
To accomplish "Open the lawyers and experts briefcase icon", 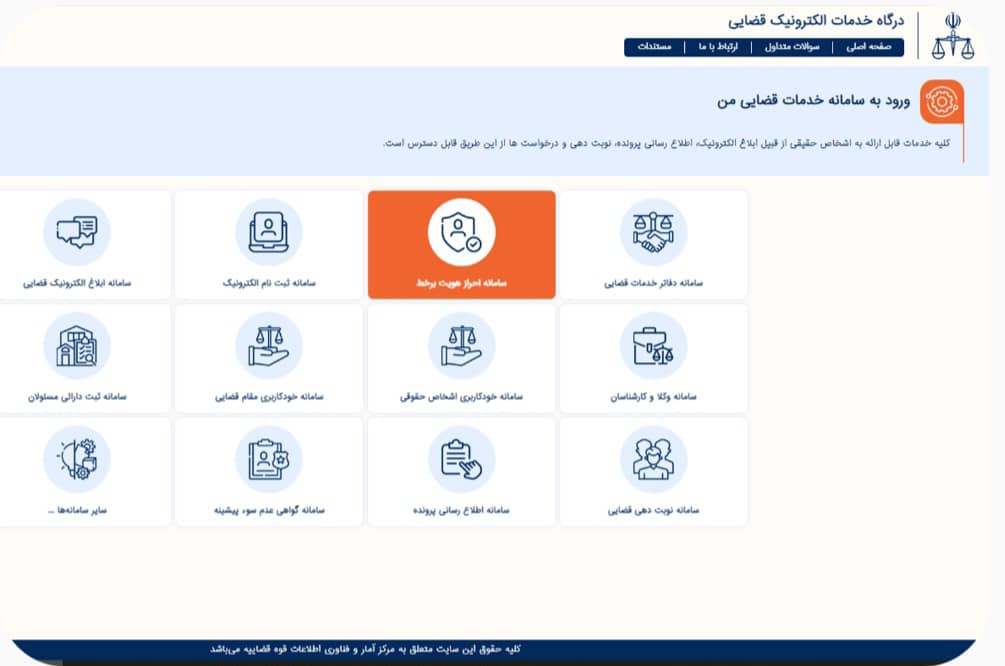I will pos(653,346).
